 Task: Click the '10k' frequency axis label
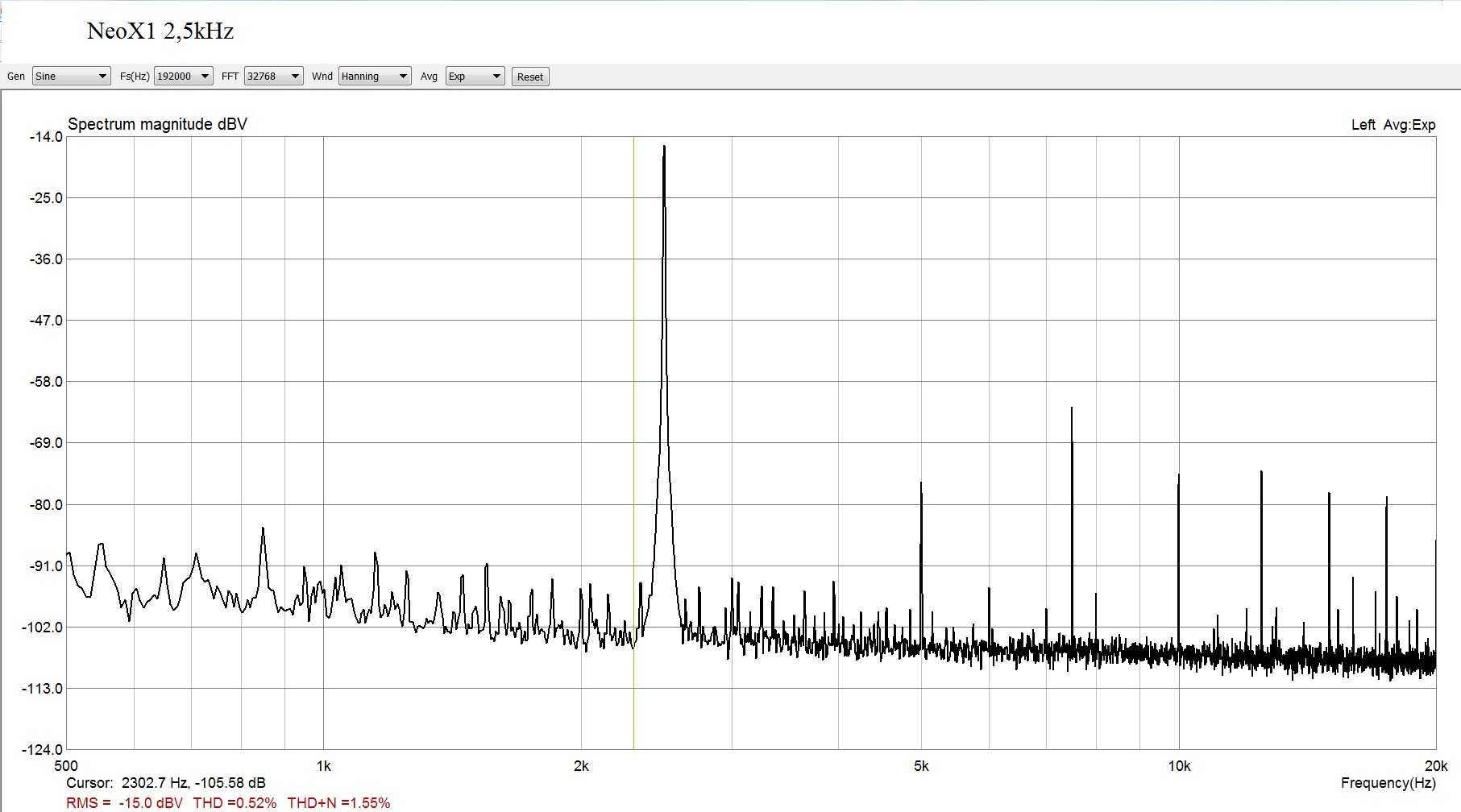point(1179,766)
